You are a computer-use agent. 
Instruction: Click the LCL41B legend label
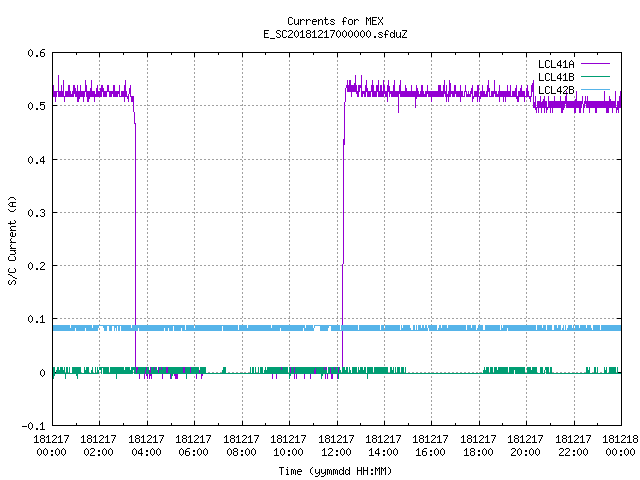click(556, 77)
